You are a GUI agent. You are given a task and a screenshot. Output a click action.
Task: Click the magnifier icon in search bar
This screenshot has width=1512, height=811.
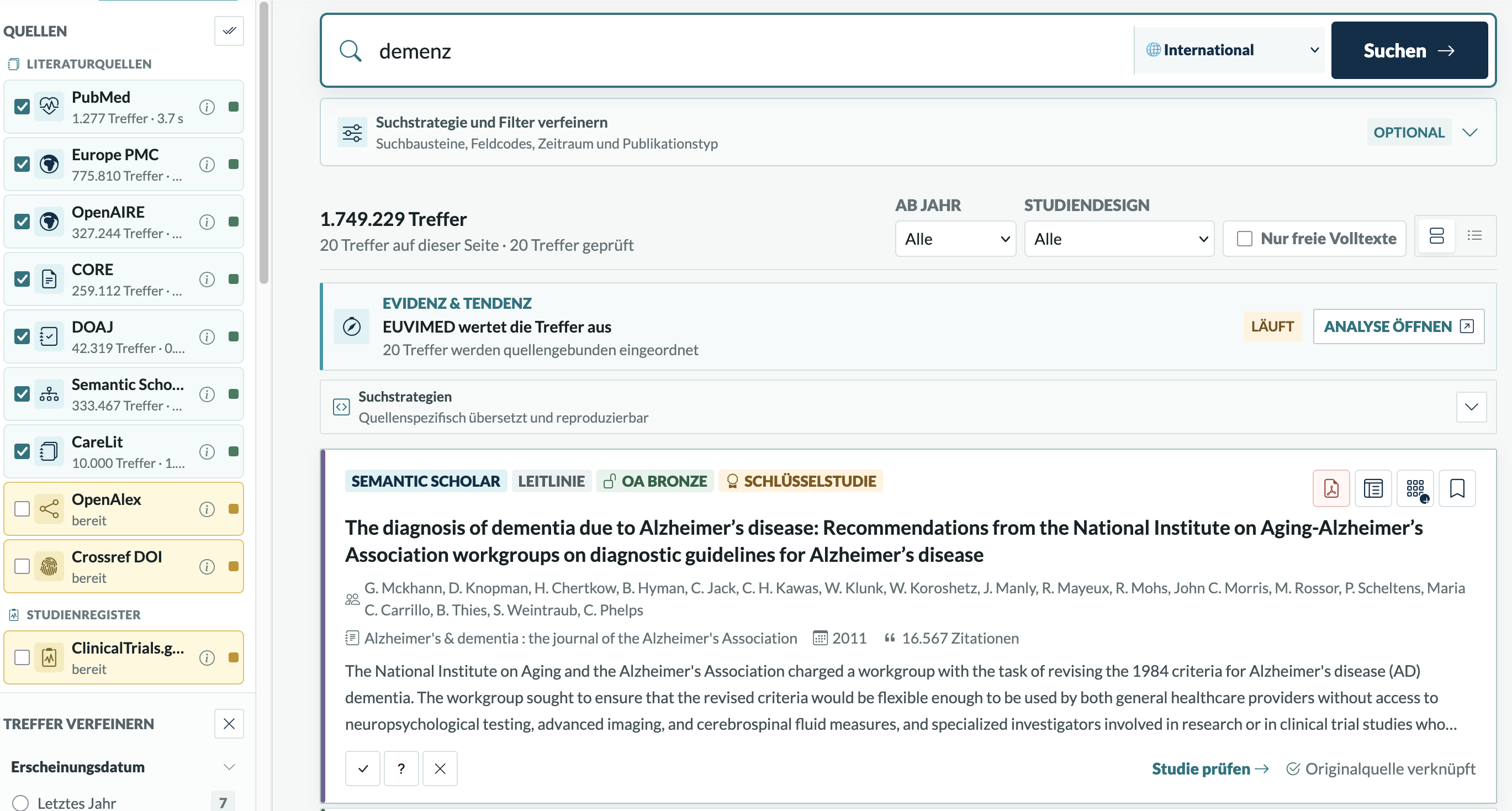click(x=351, y=50)
